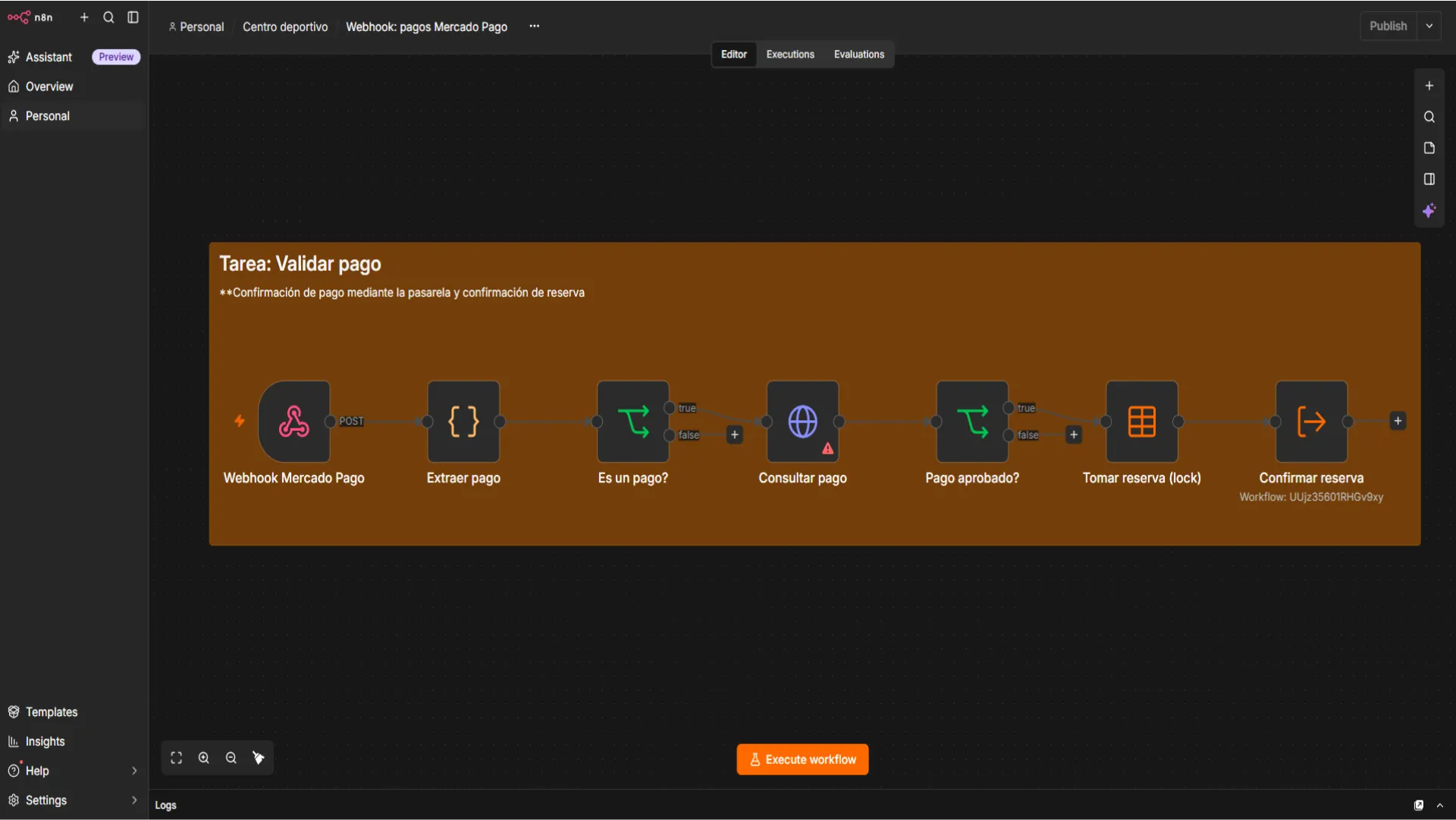Collapse the sidebar with the panel icon
This screenshot has width=1456, height=820.
click(133, 17)
